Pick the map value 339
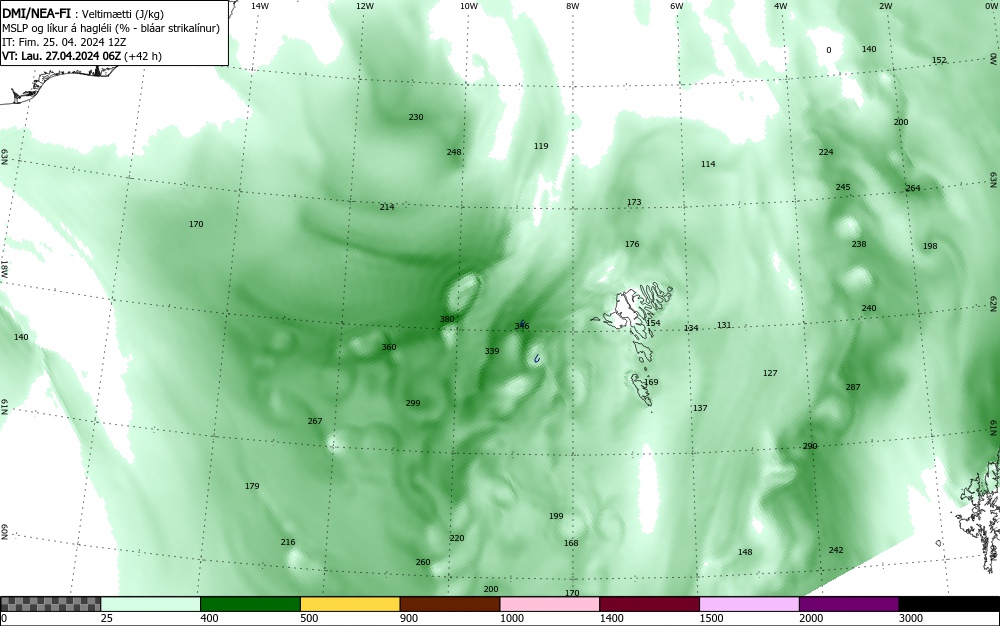The height and width of the screenshot is (626, 1000). pyautogui.click(x=492, y=351)
